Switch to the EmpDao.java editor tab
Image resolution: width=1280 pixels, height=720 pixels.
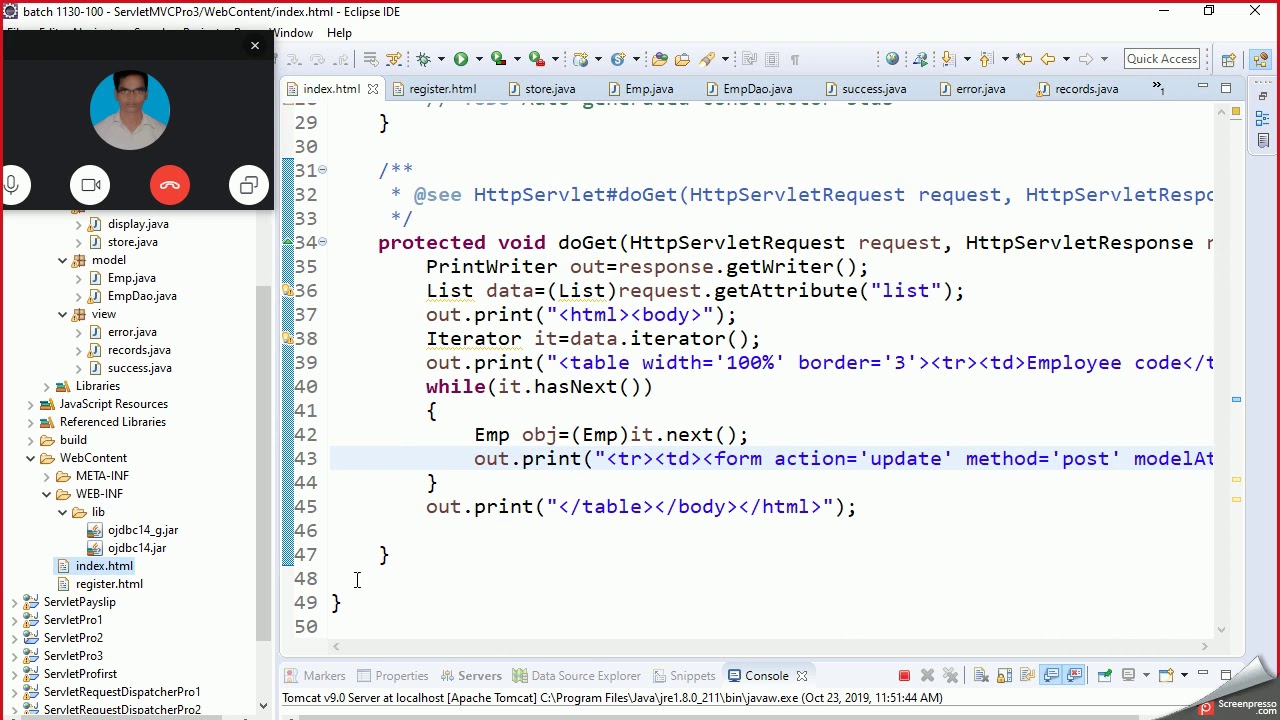[757, 89]
